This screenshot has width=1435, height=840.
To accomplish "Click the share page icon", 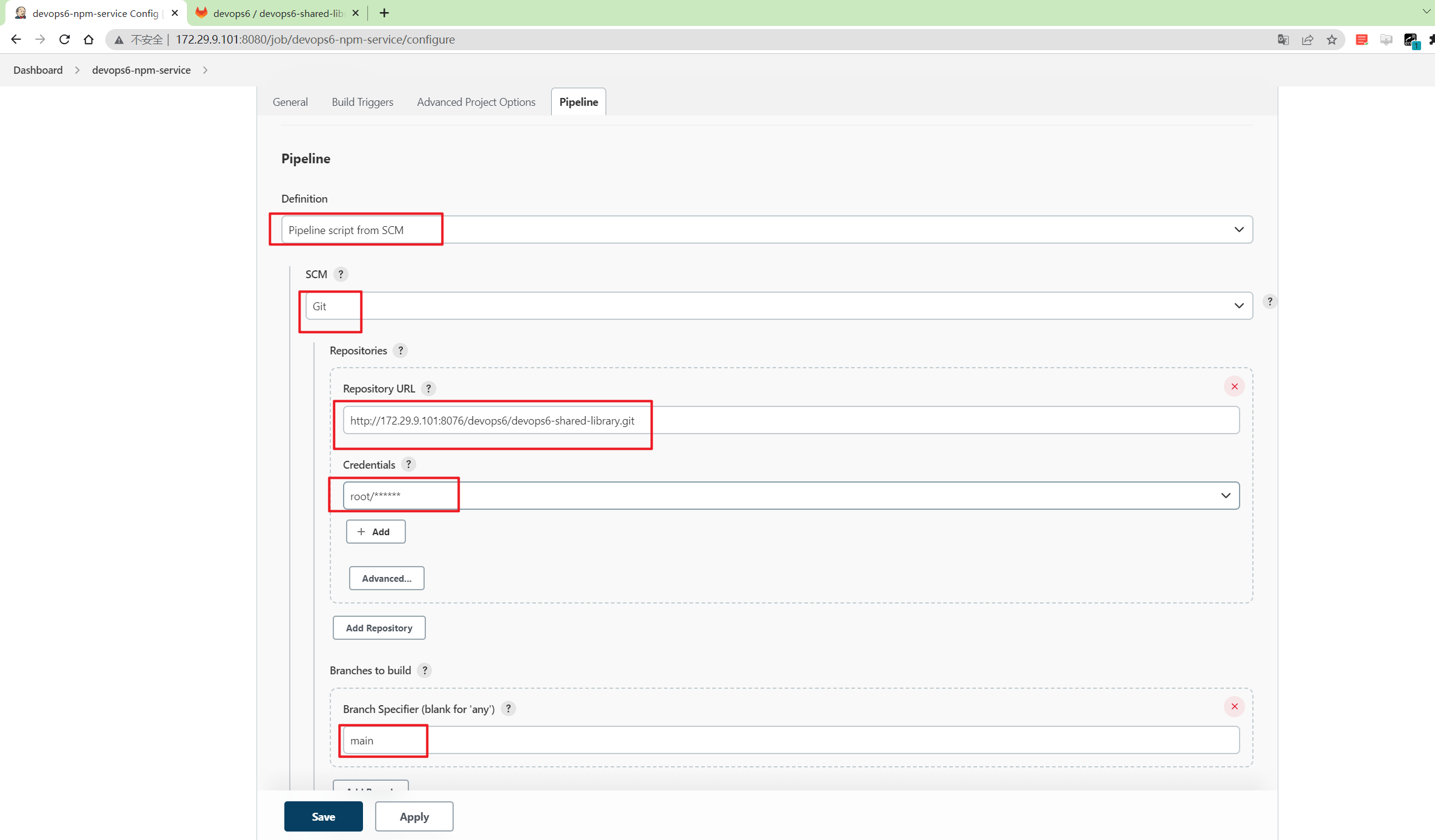I will [x=1307, y=39].
